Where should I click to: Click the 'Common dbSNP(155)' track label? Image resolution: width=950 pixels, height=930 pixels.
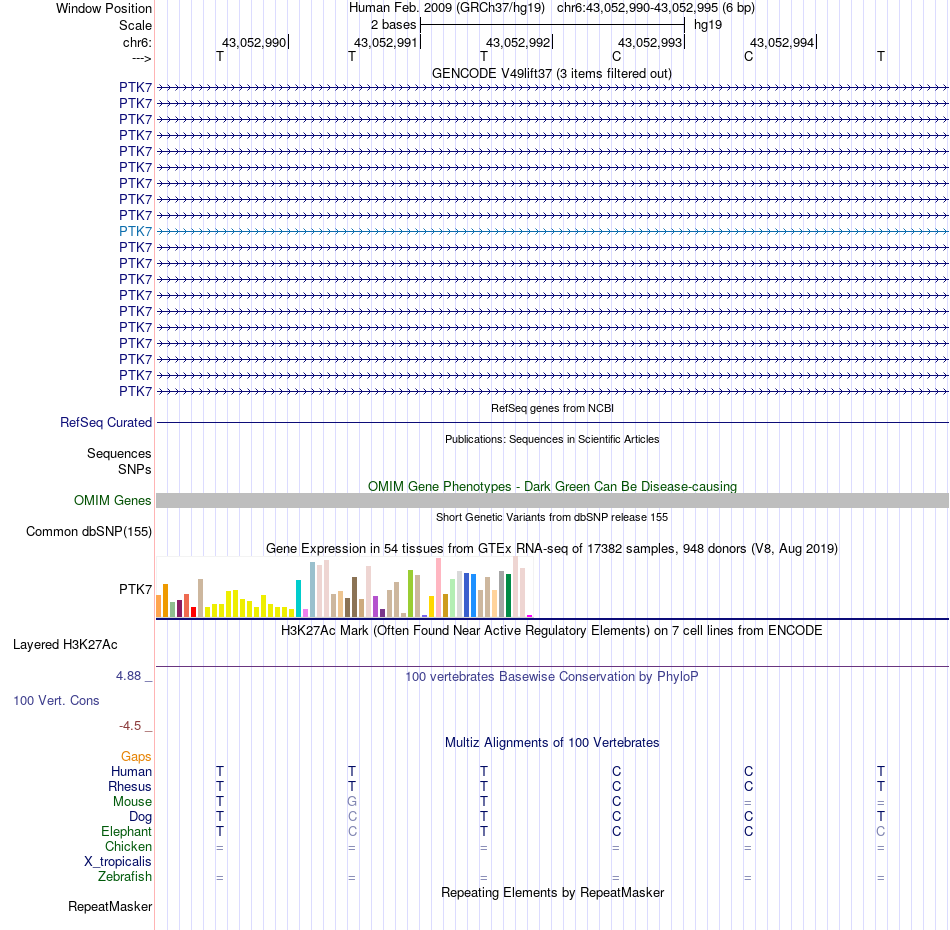point(89,531)
